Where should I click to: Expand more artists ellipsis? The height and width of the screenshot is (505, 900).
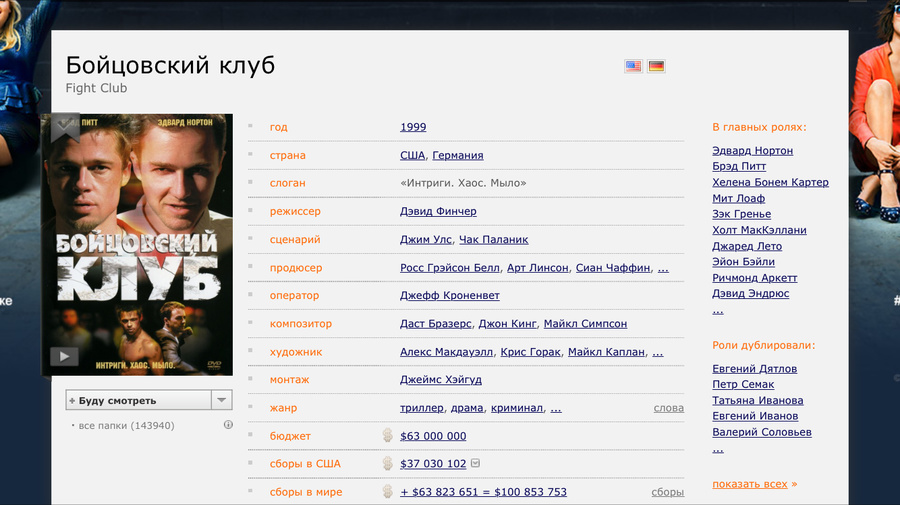click(x=658, y=352)
